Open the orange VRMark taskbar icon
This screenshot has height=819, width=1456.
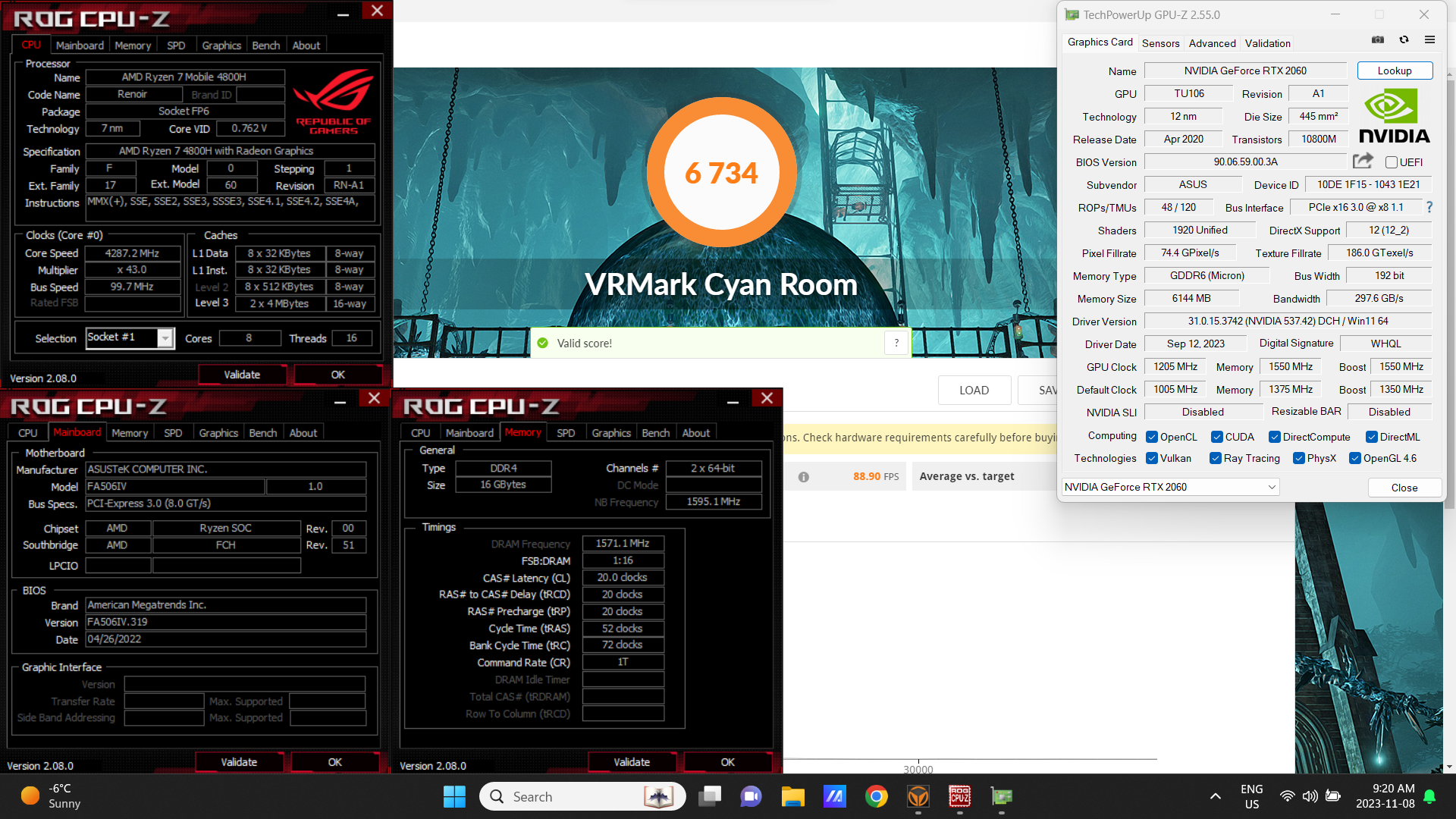(918, 796)
